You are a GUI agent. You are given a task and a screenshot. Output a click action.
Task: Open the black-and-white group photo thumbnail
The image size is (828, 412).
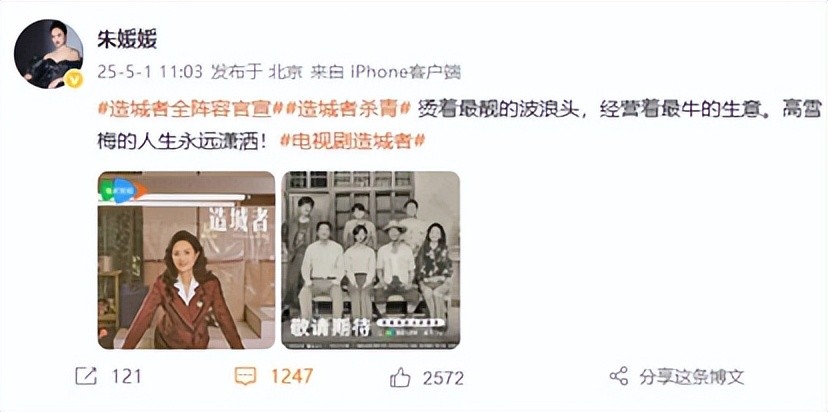pos(371,260)
